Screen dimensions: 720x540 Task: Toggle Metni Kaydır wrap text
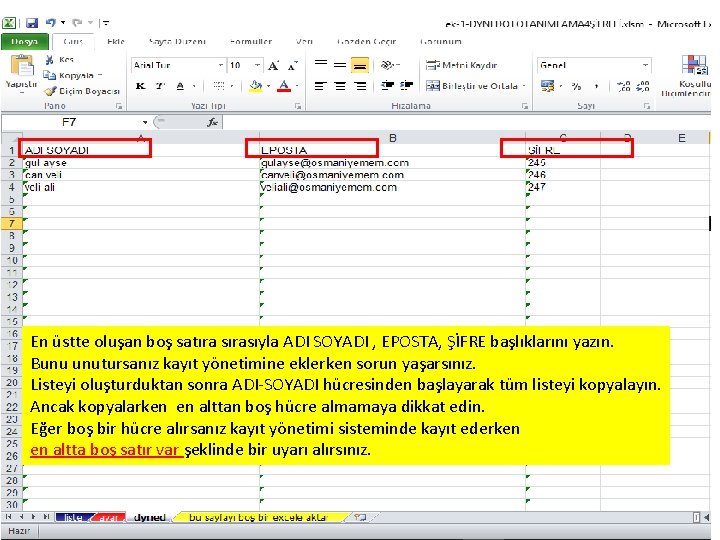tap(461, 65)
